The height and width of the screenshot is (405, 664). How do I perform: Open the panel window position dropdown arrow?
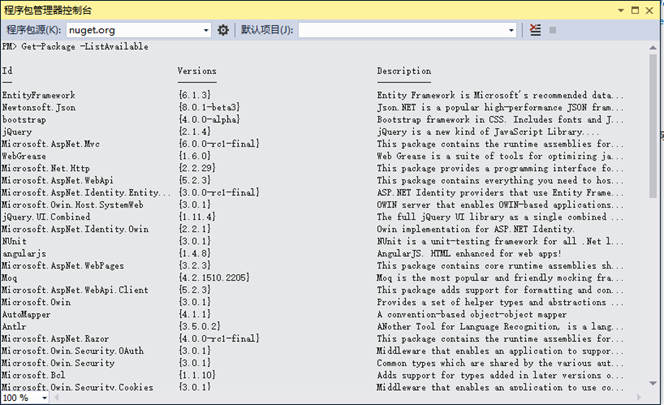[x=621, y=10]
